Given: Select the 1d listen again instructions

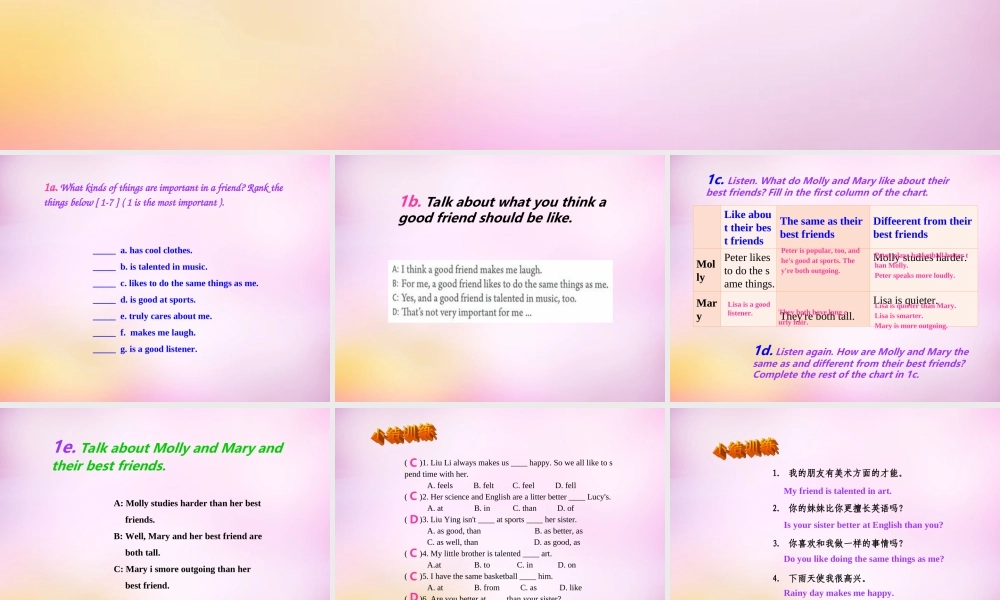Looking at the screenshot, I should click(x=862, y=364).
